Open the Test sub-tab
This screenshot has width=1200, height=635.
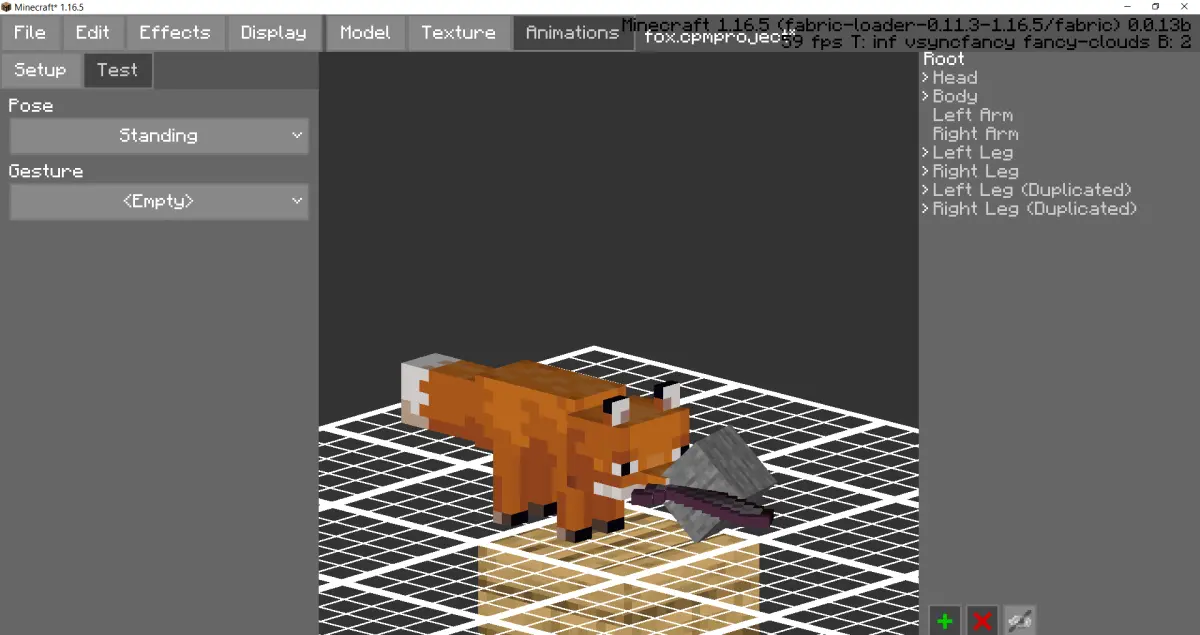click(x=117, y=71)
